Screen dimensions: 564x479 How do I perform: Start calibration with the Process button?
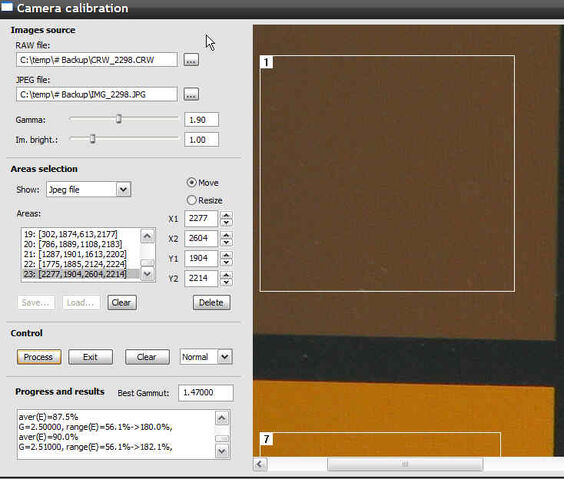coord(39,357)
